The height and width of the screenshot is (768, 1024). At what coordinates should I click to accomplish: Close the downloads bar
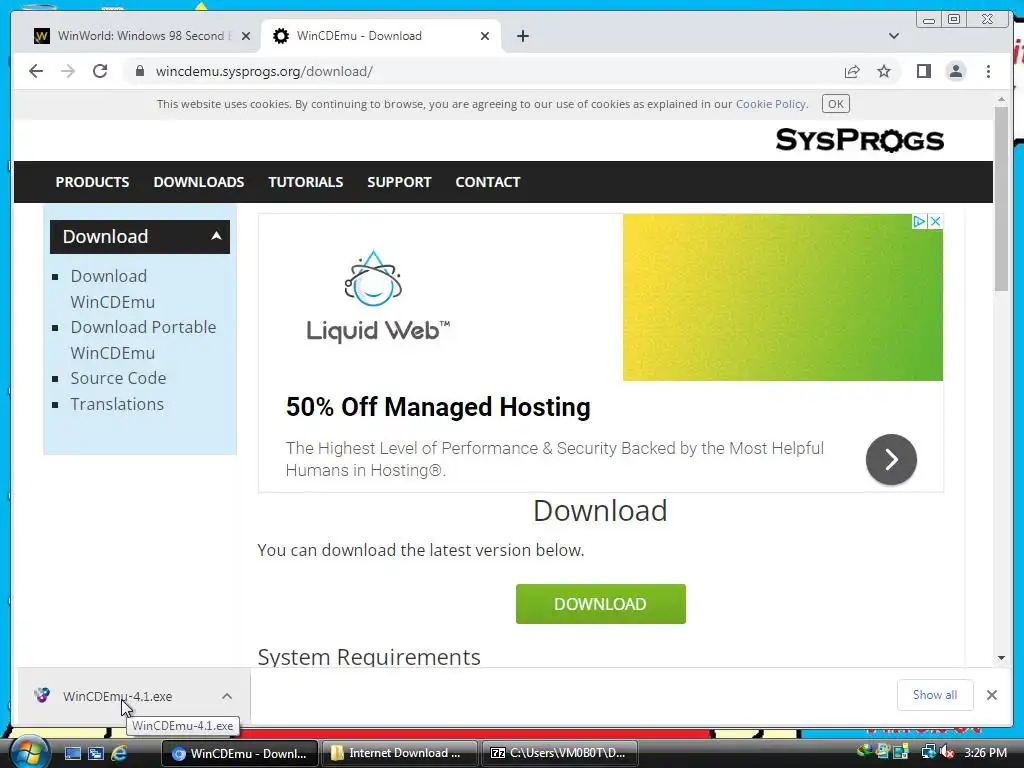pyautogui.click(x=991, y=695)
